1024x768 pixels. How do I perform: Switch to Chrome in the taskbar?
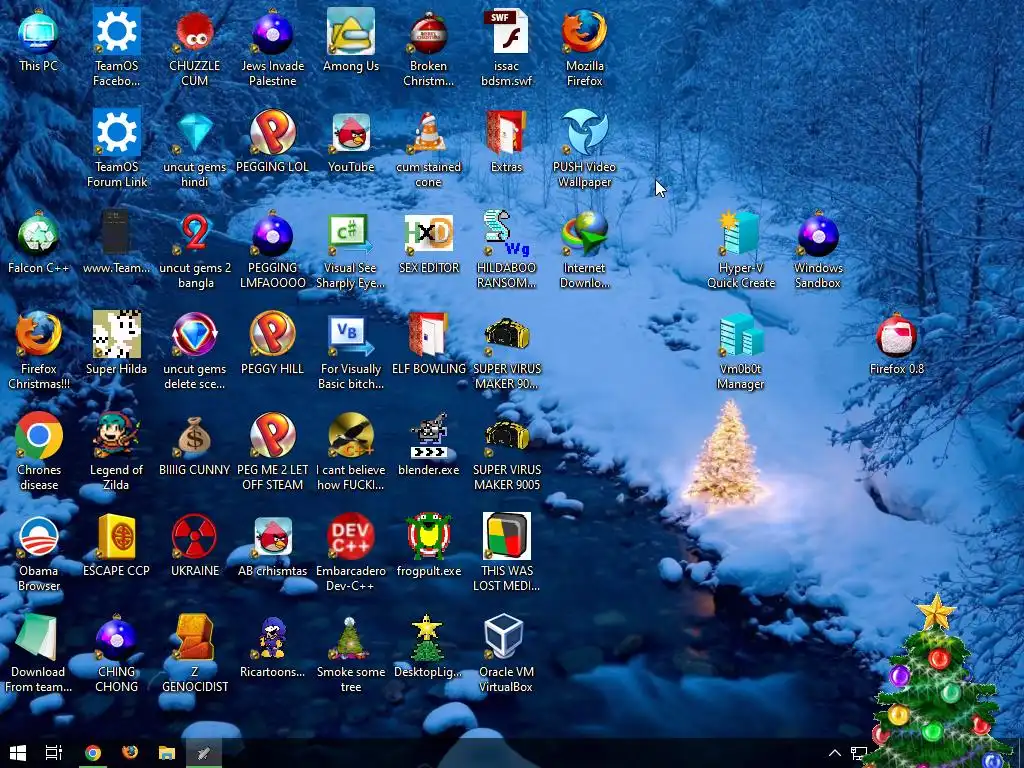coord(93,753)
